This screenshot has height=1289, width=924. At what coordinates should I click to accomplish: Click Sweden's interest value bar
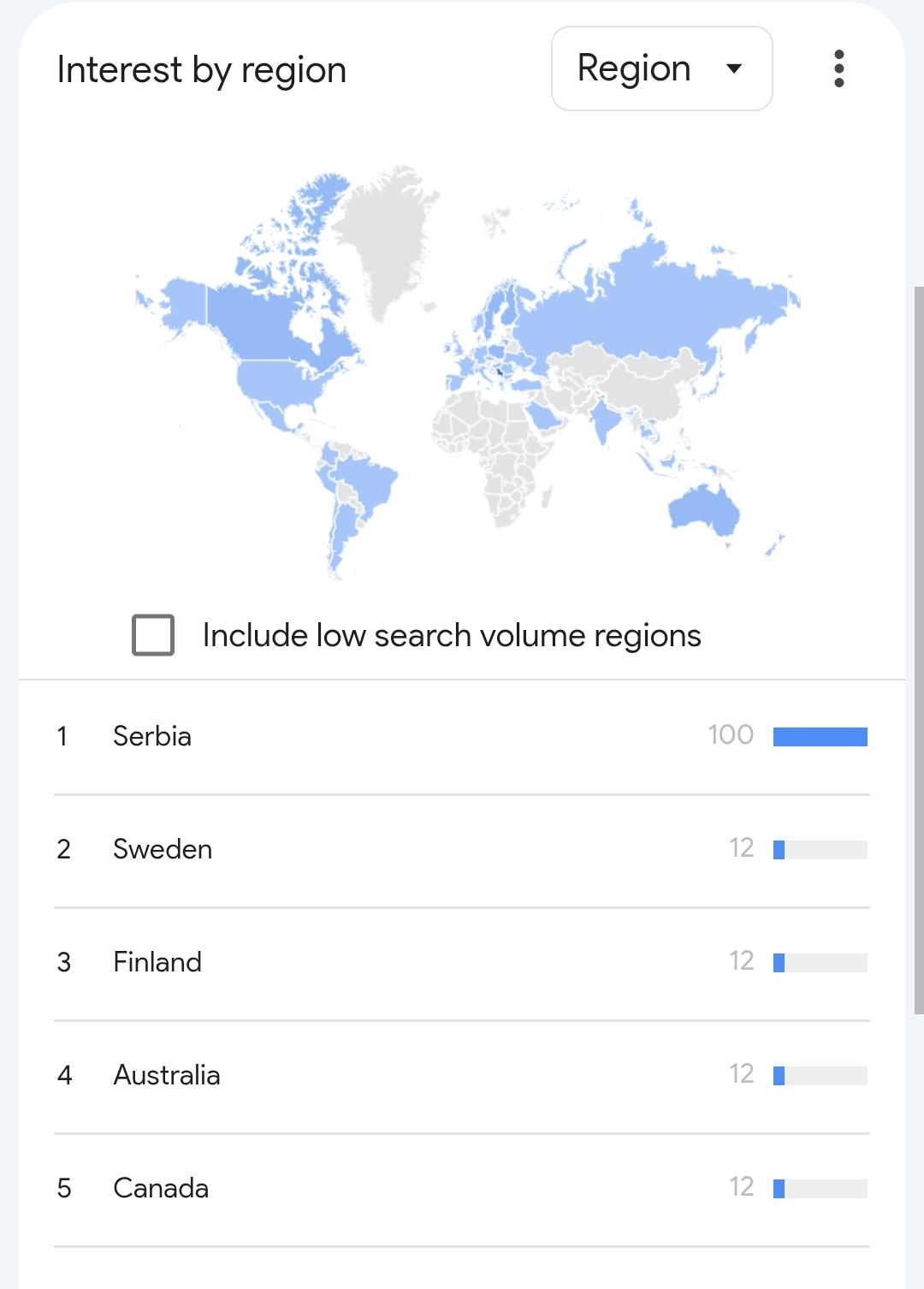click(x=820, y=850)
